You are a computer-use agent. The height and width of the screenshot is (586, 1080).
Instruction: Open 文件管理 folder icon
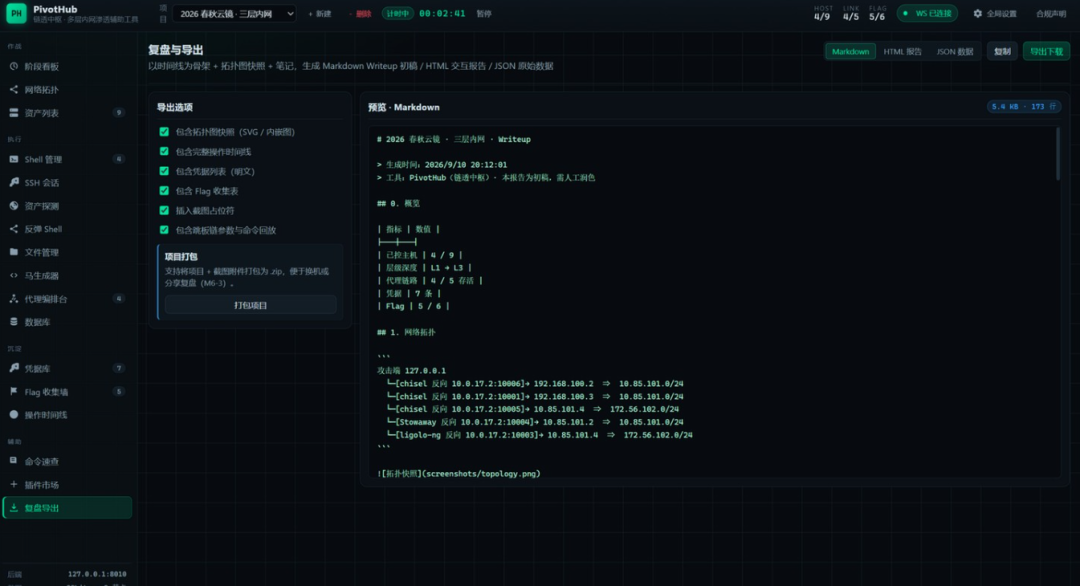coord(14,252)
